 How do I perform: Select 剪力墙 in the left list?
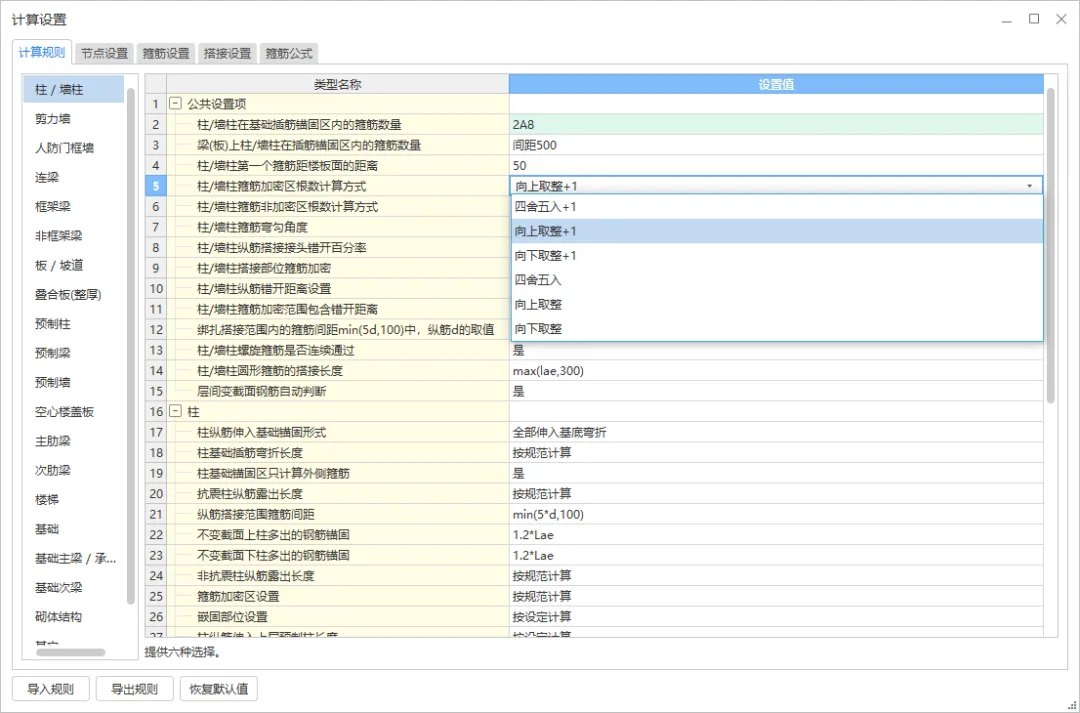tap(52, 119)
